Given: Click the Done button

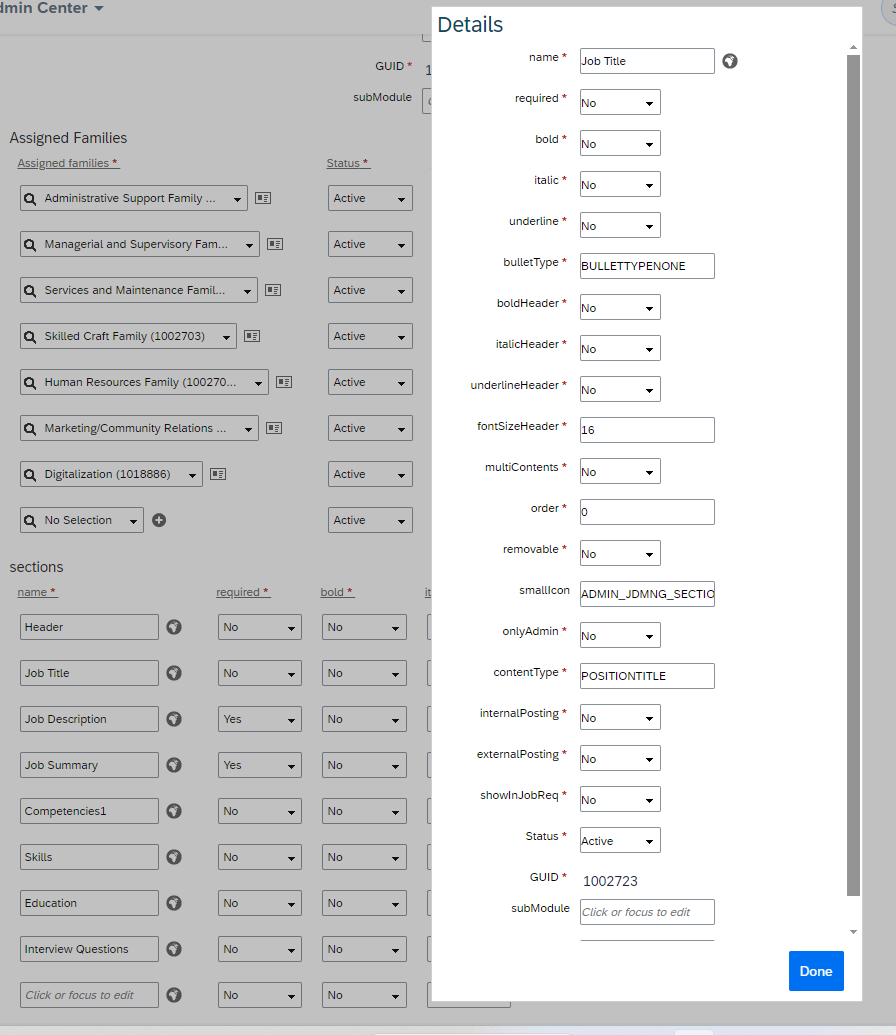Looking at the screenshot, I should [x=816, y=971].
